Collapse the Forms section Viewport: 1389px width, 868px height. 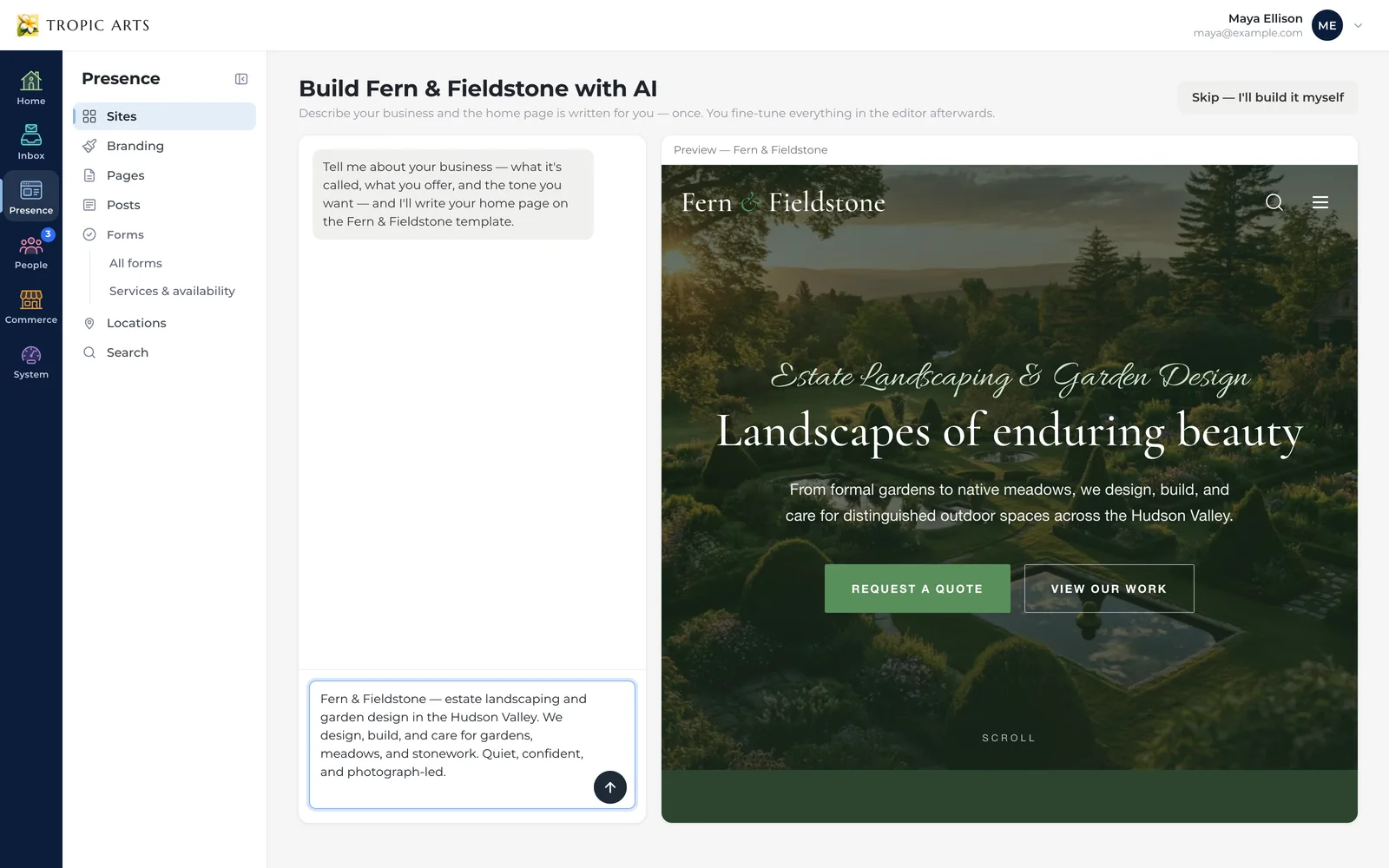(x=165, y=234)
